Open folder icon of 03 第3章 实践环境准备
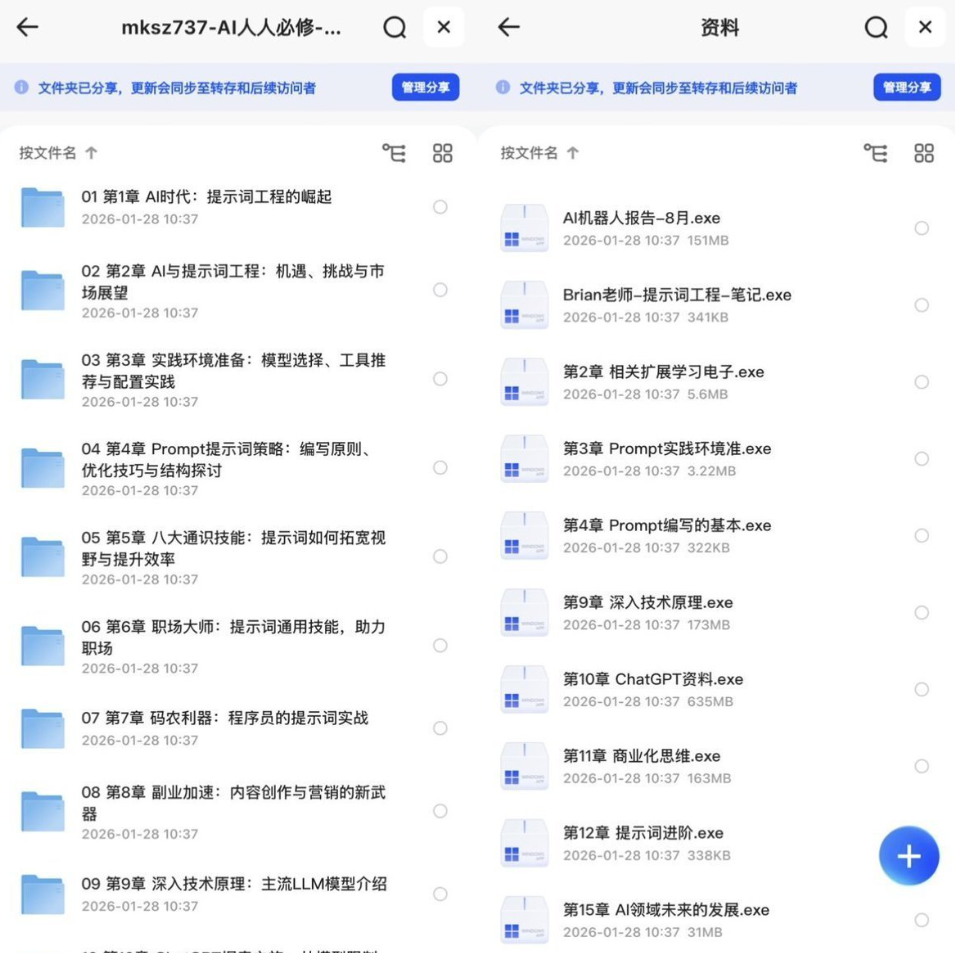Image resolution: width=955 pixels, height=953 pixels. point(43,379)
